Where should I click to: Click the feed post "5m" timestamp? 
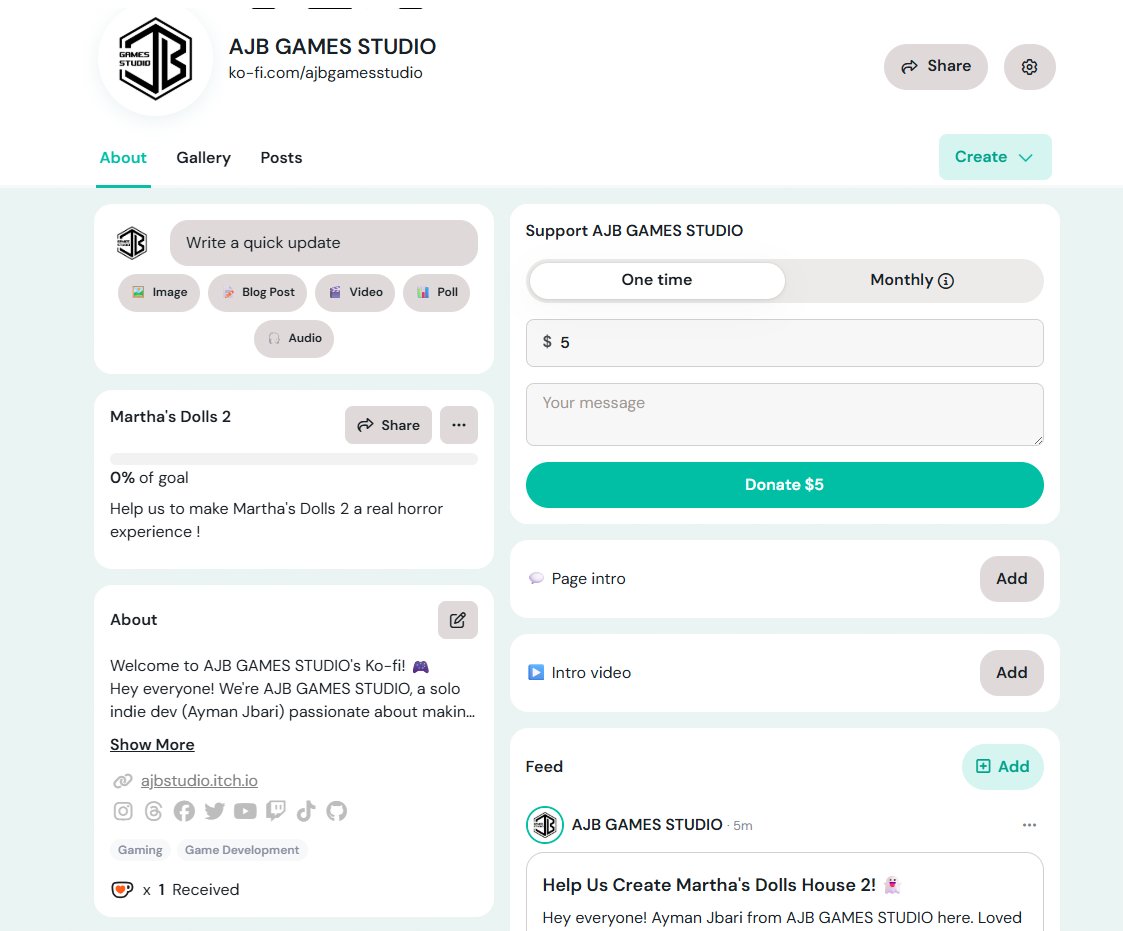(x=743, y=826)
